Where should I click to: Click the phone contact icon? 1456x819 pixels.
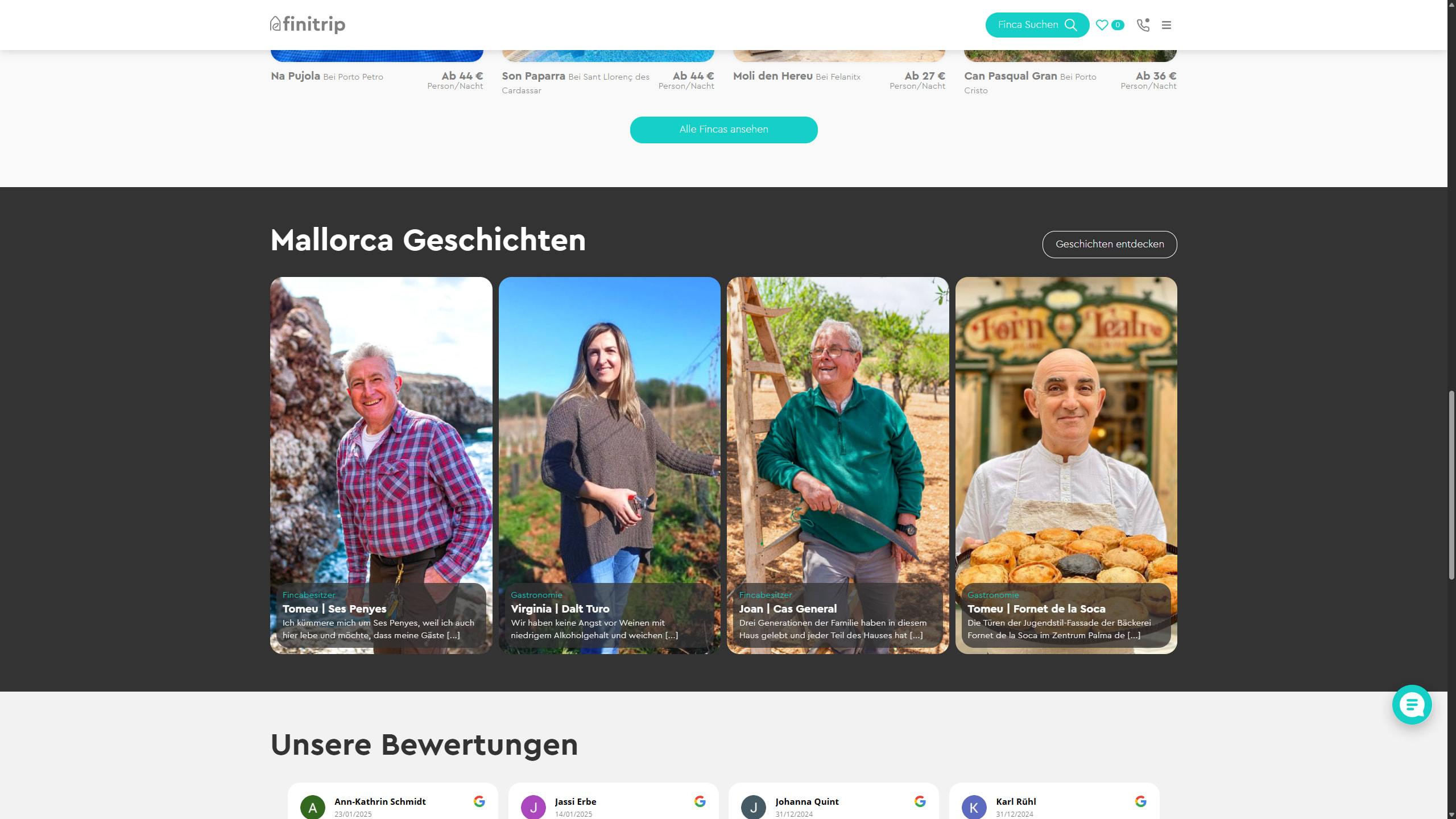pos(1143,25)
